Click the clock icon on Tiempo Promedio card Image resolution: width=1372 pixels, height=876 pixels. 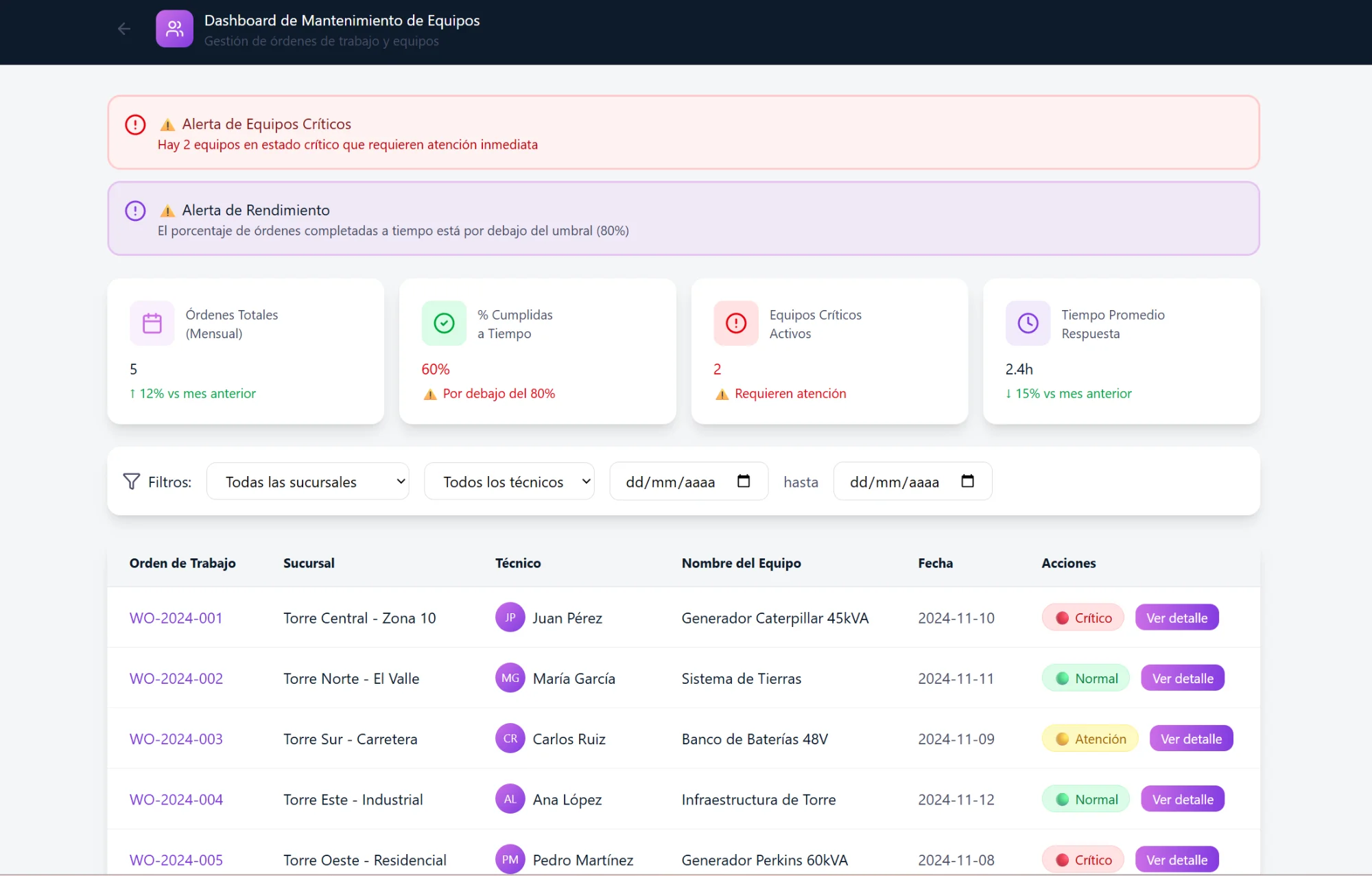click(1028, 323)
